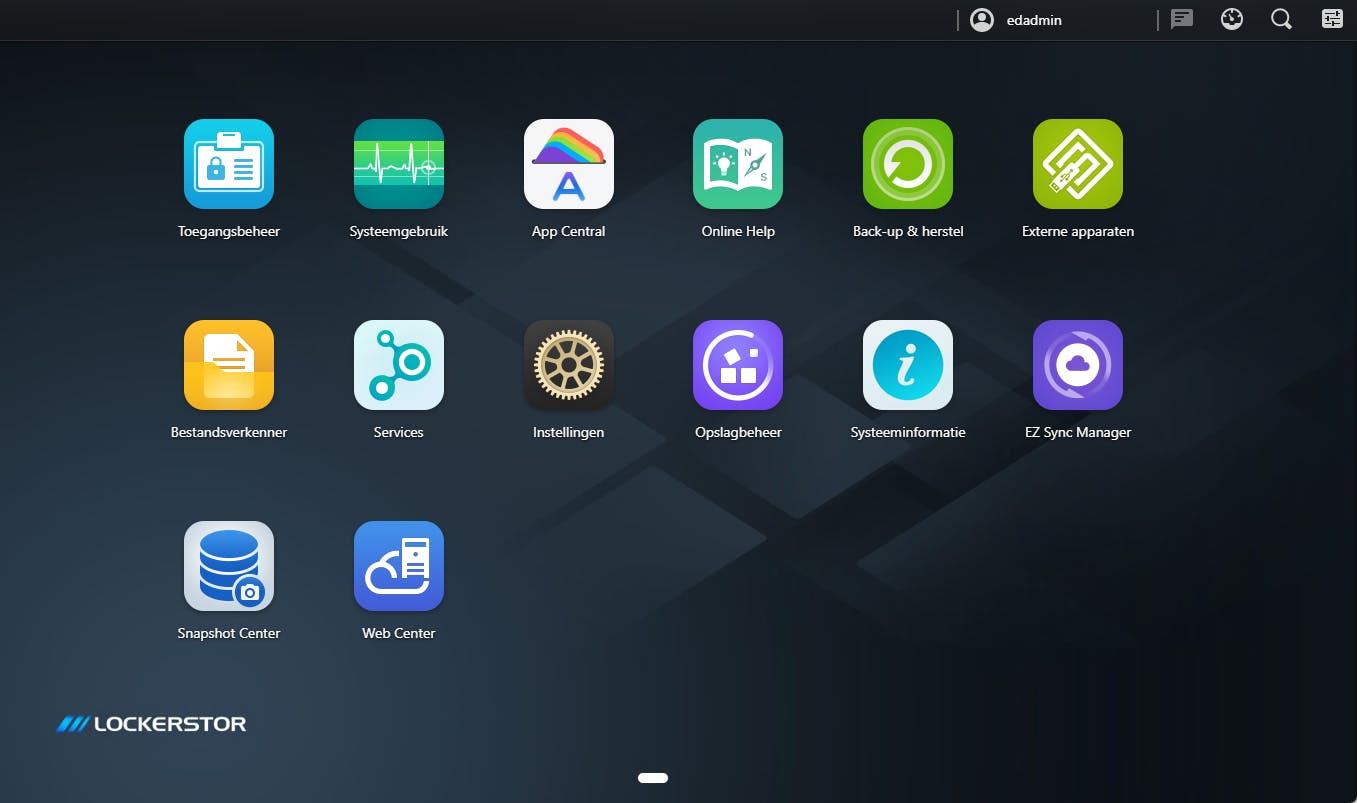The width and height of the screenshot is (1357, 803).
Task: Launch the Services app
Action: (399, 365)
